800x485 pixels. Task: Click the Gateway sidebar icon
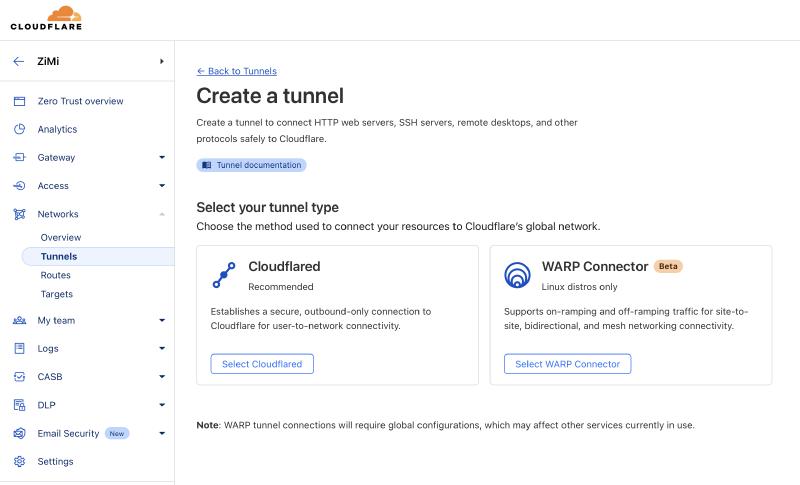(x=19, y=157)
